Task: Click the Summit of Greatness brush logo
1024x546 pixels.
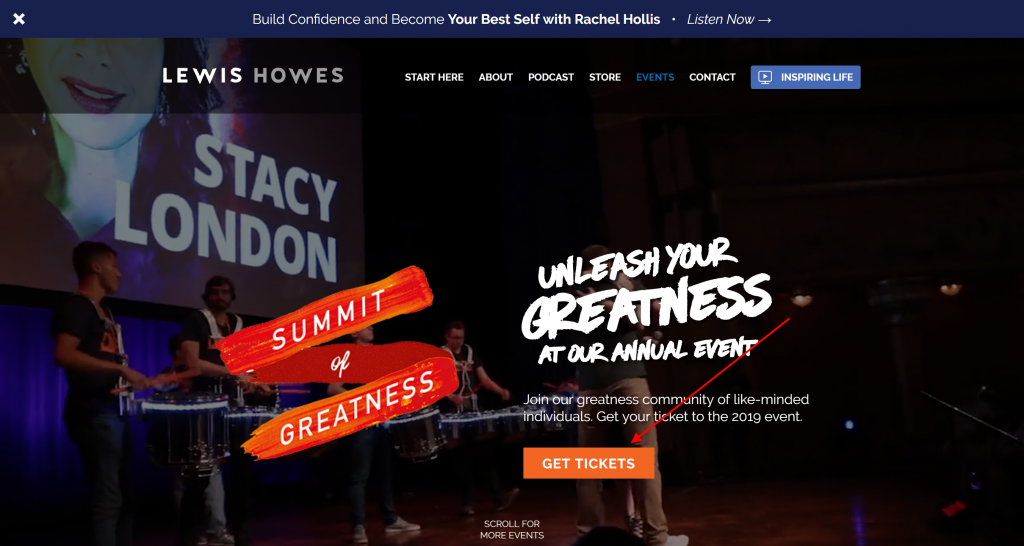Action: click(x=338, y=362)
